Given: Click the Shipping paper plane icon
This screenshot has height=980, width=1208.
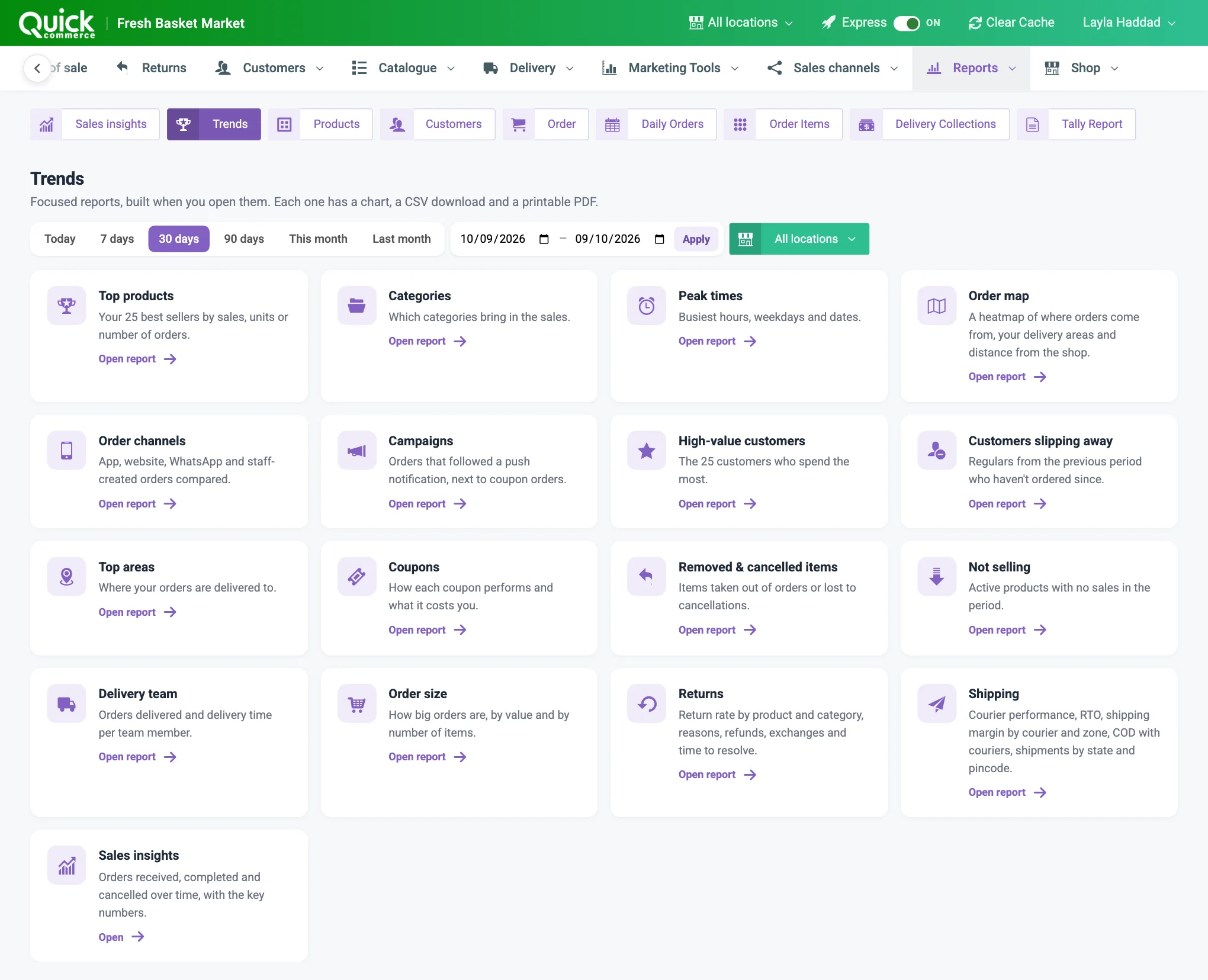Looking at the screenshot, I should 936,703.
